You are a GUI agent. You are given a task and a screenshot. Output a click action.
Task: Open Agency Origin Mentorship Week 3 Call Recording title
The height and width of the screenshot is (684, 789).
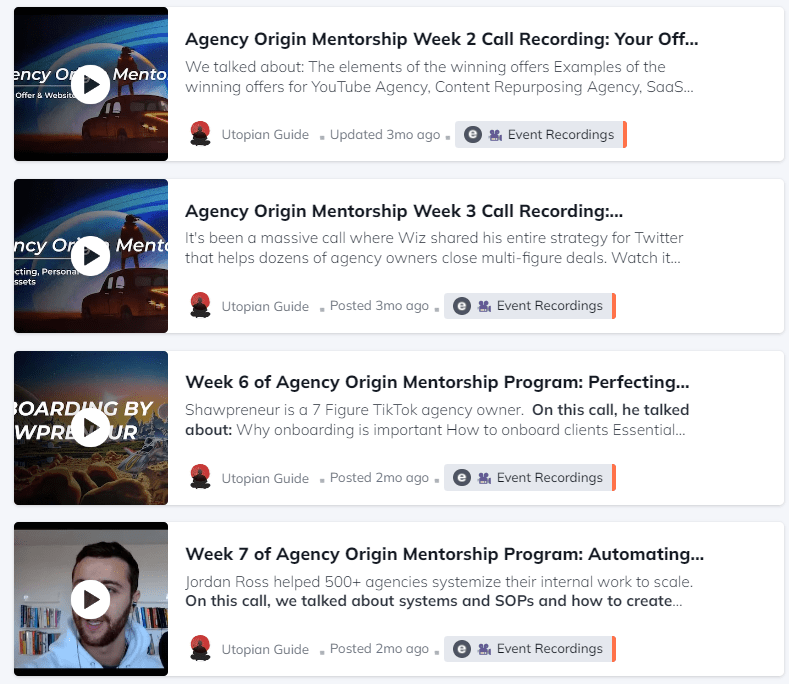tap(404, 211)
